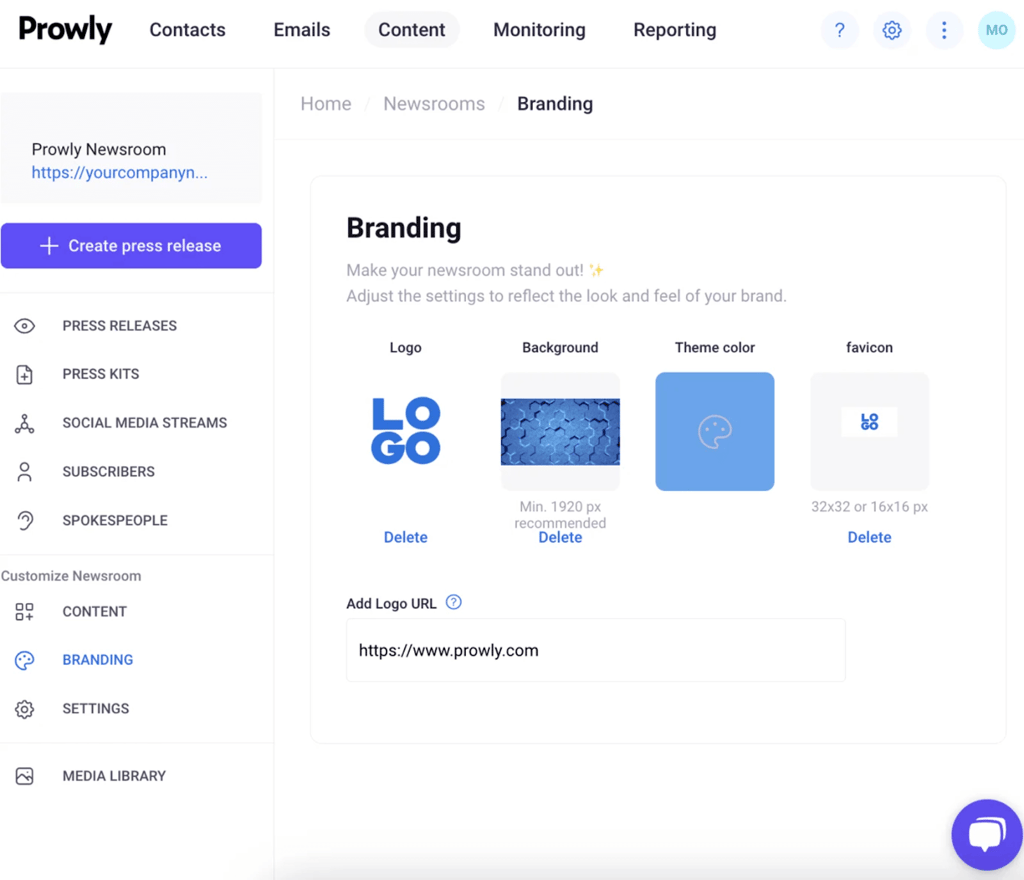The height and width of the screenshot is (880, 1024).
Task: Click the Media Library image icon
Action: tap(25, 776)
